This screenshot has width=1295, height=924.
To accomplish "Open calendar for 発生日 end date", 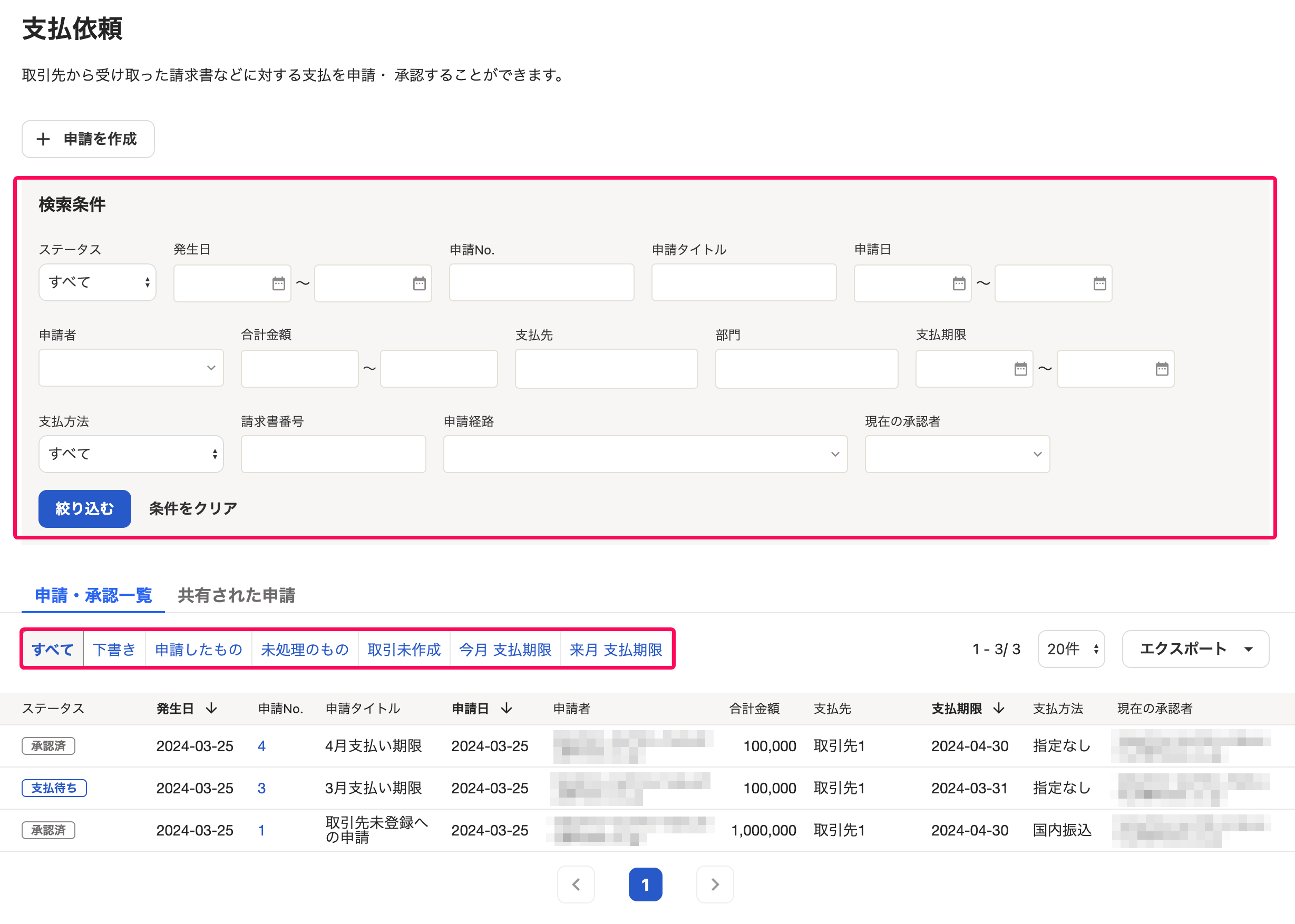I will click(419, 283).
